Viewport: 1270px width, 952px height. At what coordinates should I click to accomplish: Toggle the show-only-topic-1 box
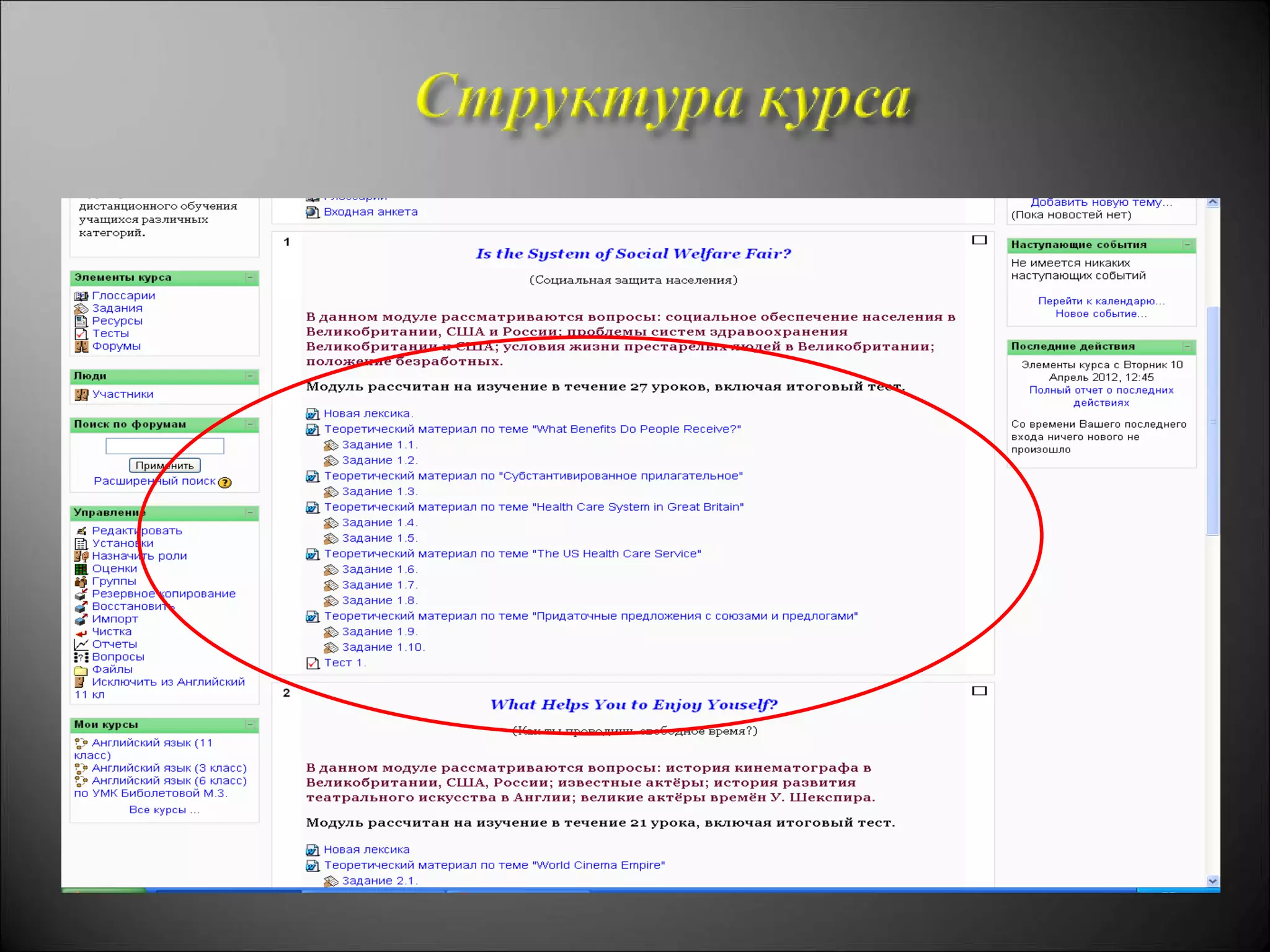979,240
